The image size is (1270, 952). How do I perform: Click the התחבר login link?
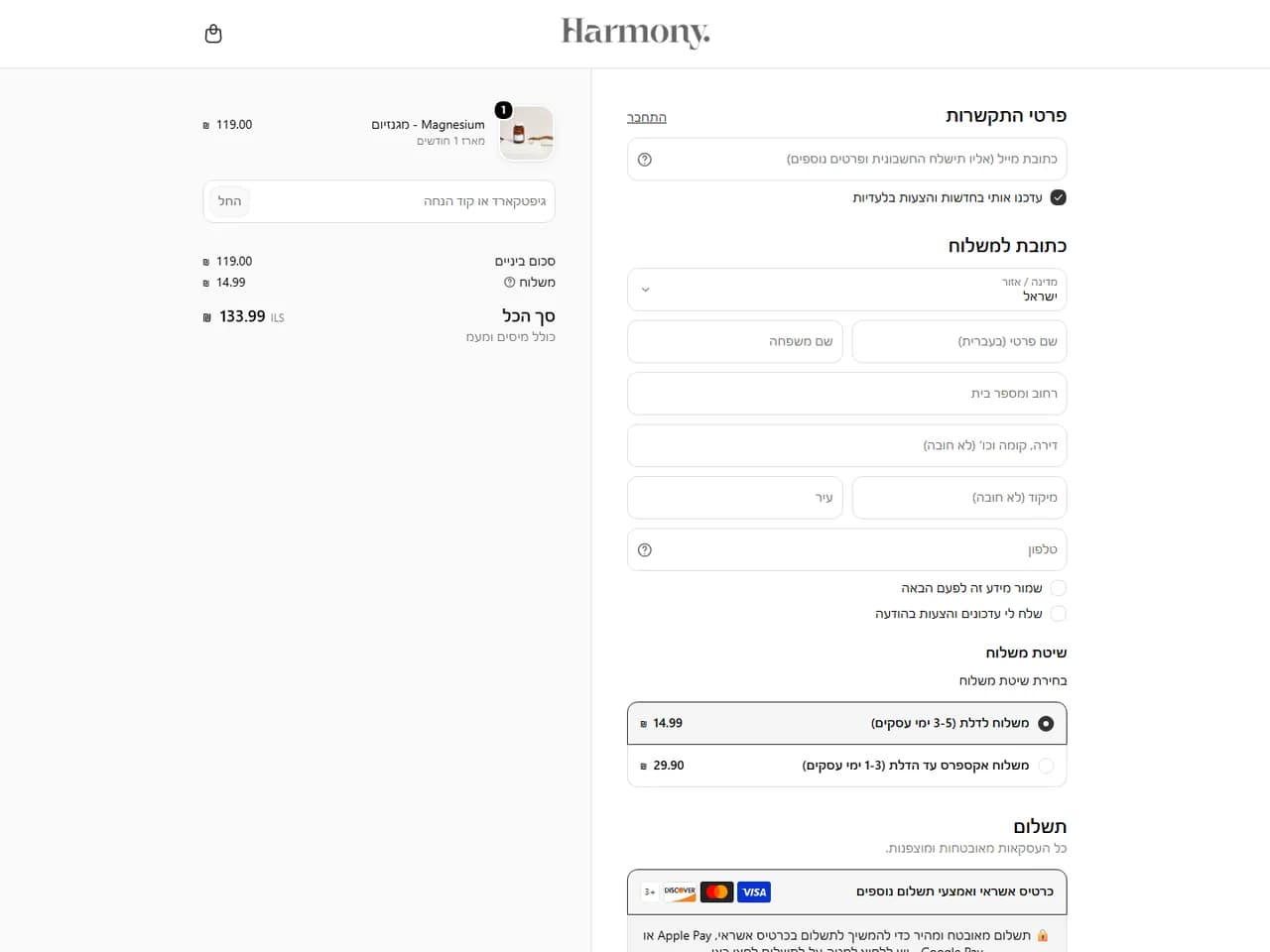pyautogui.click(x=647, y=117)
